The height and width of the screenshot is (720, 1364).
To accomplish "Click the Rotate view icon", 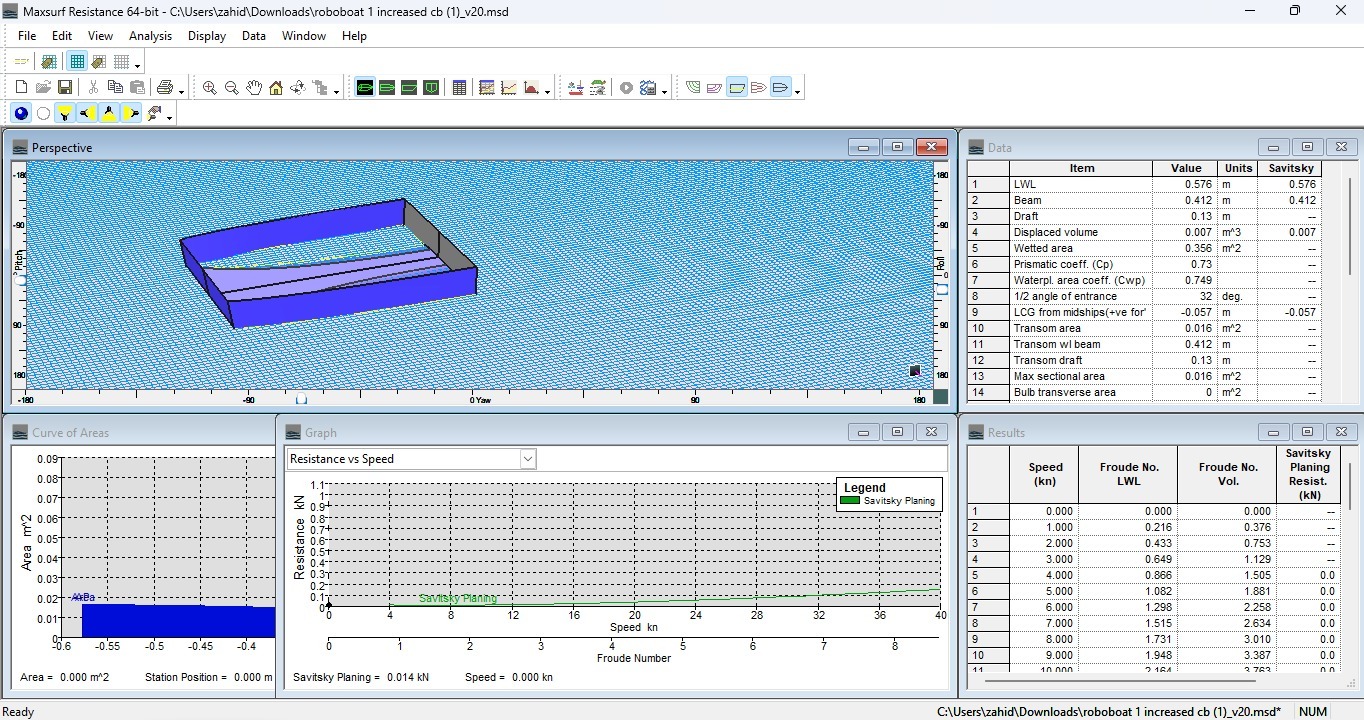I will [298, 88].
